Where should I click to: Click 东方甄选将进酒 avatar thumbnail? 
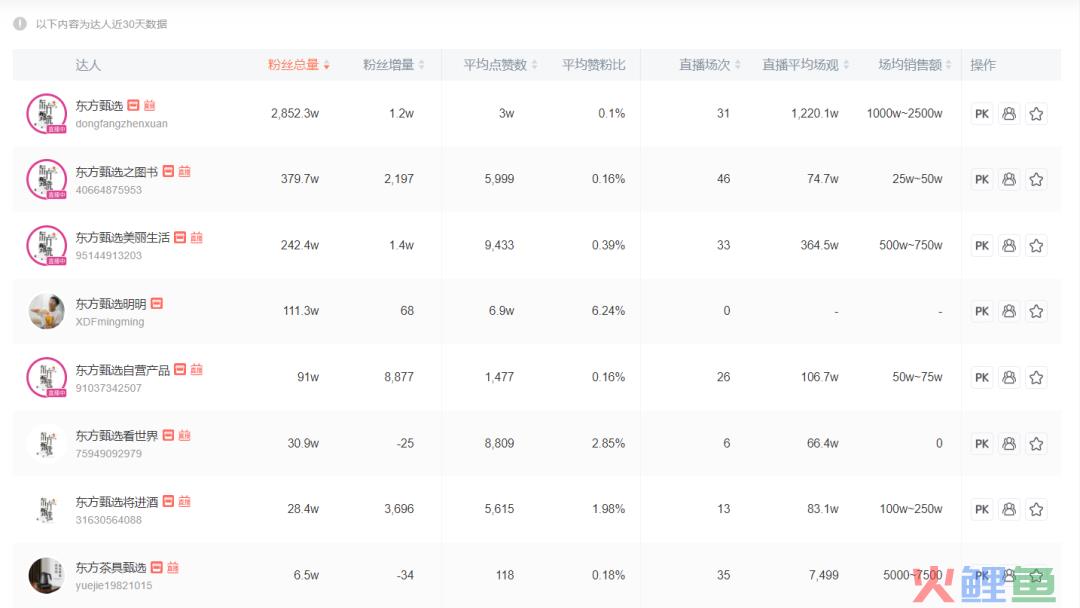click(46, 510)
